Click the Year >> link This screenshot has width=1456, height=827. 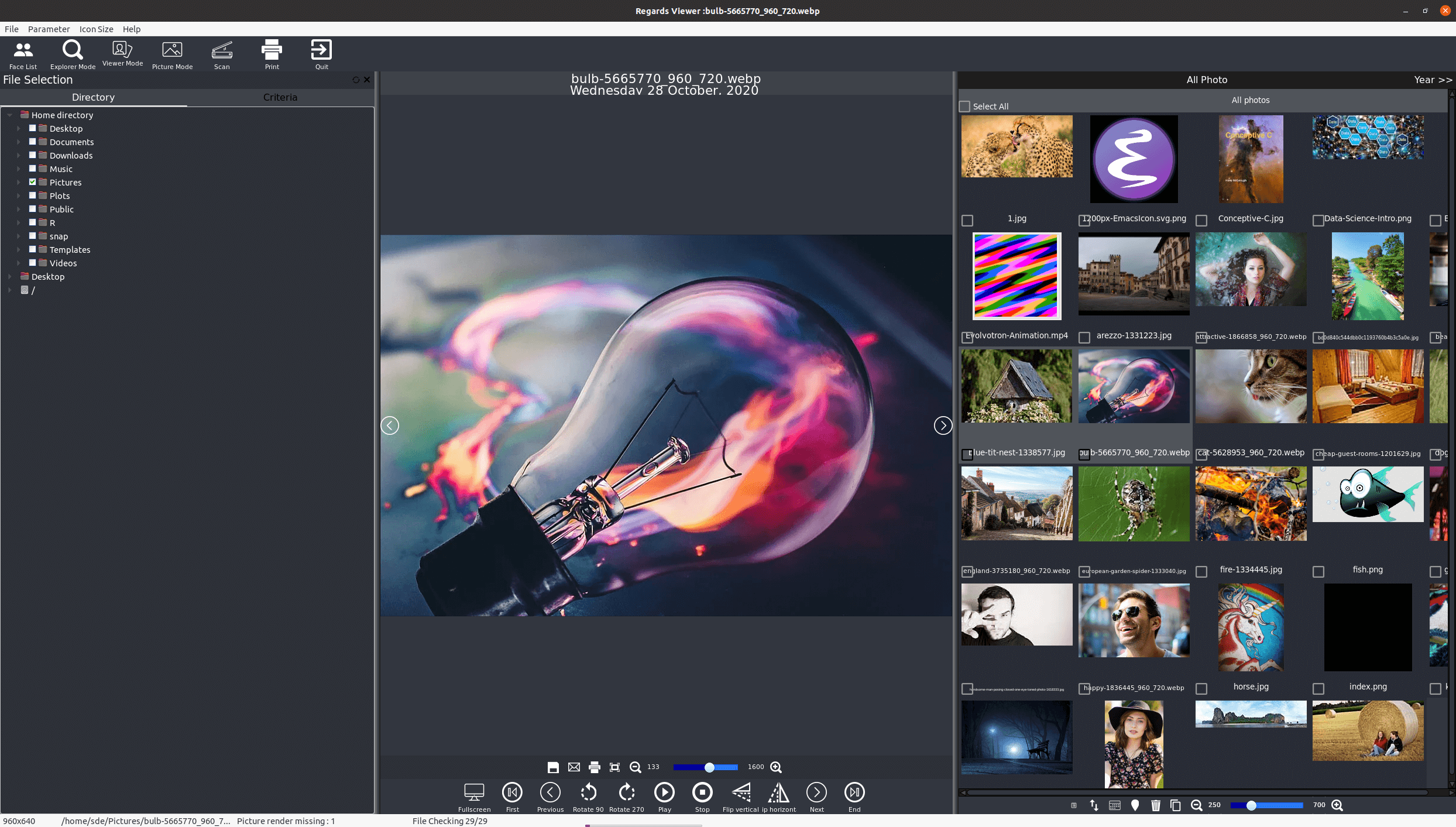tap(1433, 80)
